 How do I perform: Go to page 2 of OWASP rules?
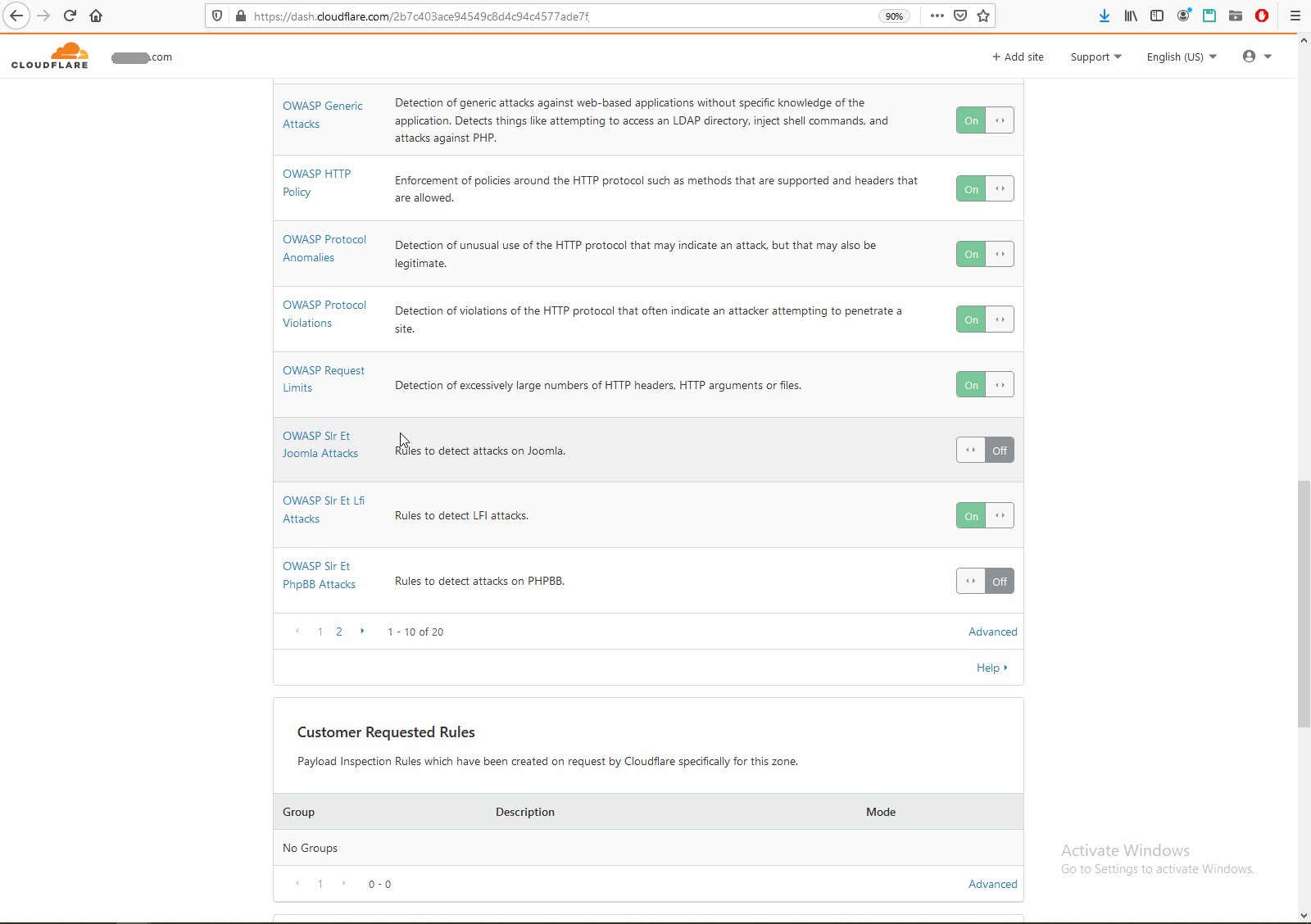[x=339, y=632]
